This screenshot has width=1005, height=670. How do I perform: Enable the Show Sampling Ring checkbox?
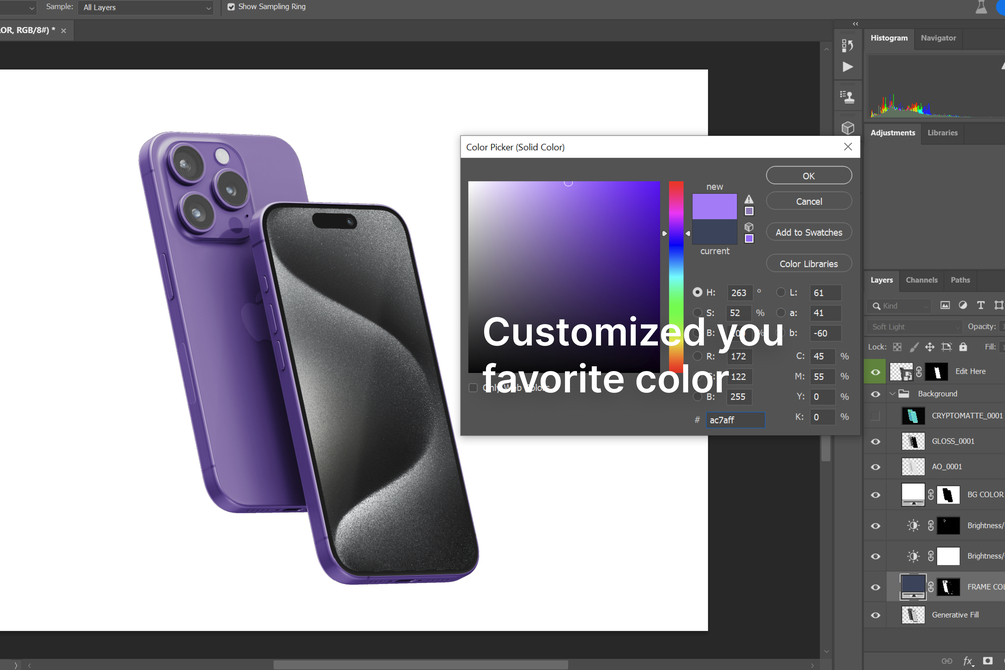click(x=231, y=7)
